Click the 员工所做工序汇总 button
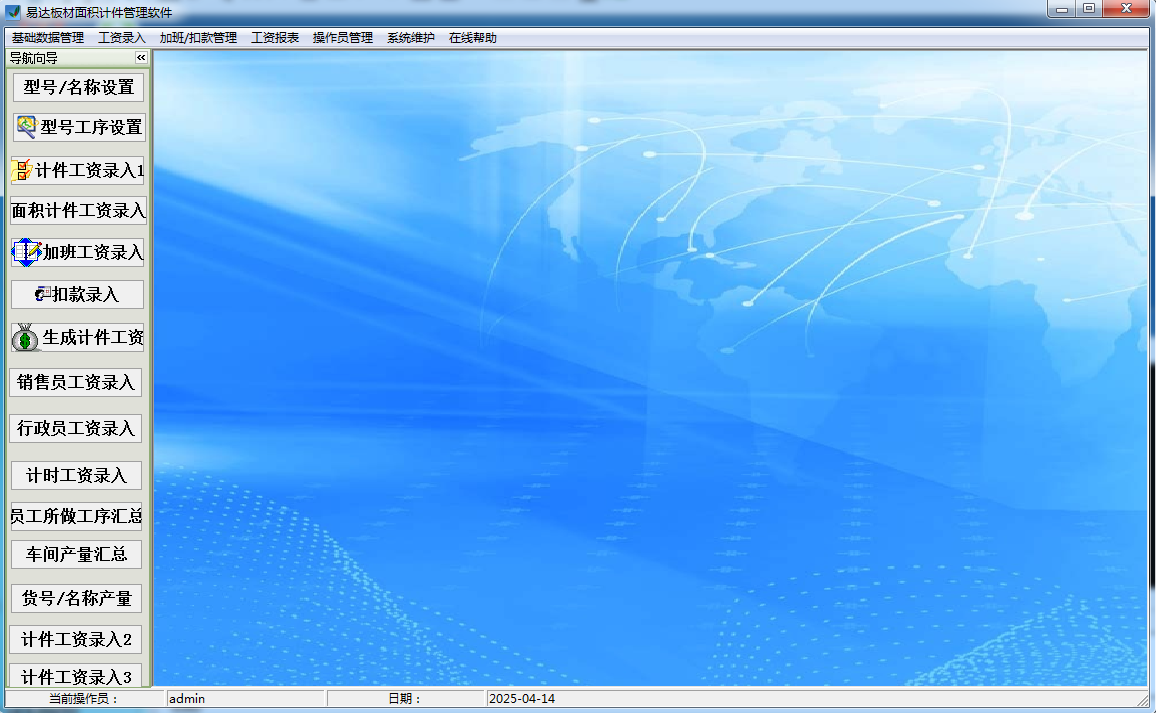 [76, 516]
